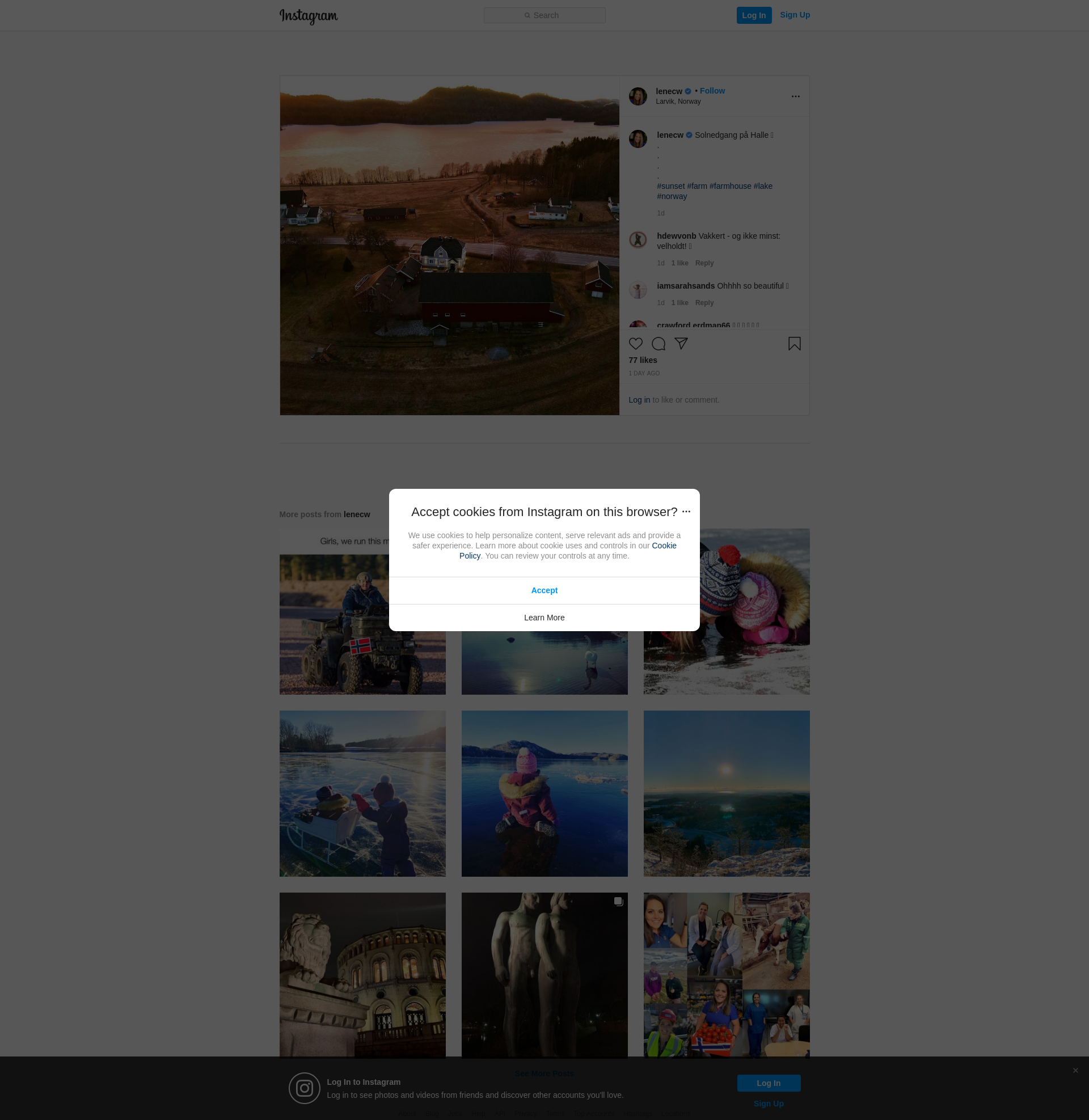Click Learn More in cookie dialog

(x=544, y=618)
